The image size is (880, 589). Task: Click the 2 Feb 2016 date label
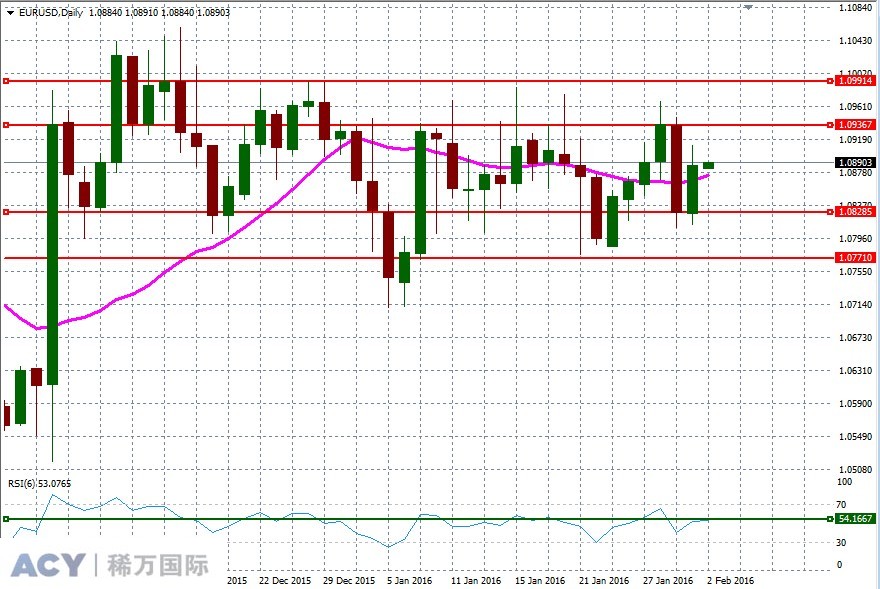point(730,581)
